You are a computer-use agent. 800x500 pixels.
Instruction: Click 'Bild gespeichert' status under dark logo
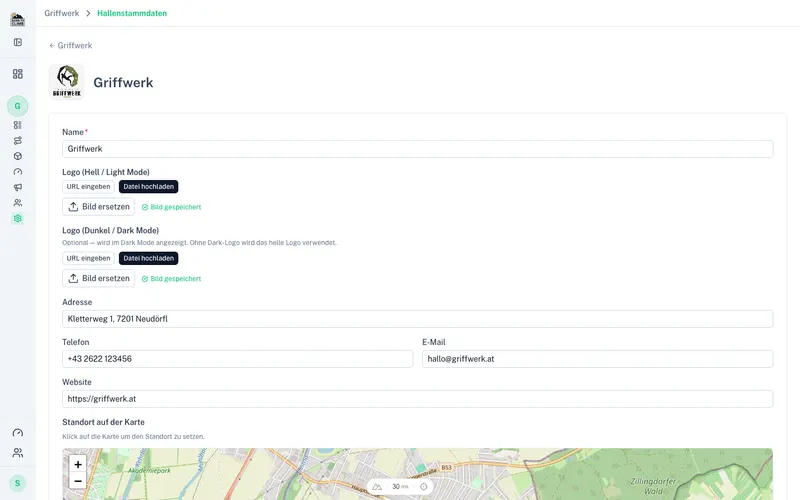(171, 279)
